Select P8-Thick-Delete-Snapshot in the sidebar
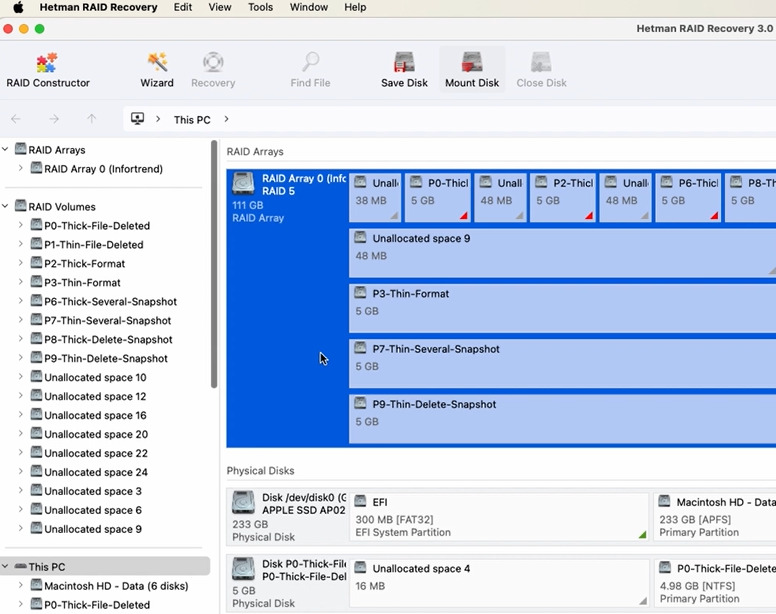 click(108, 339)
